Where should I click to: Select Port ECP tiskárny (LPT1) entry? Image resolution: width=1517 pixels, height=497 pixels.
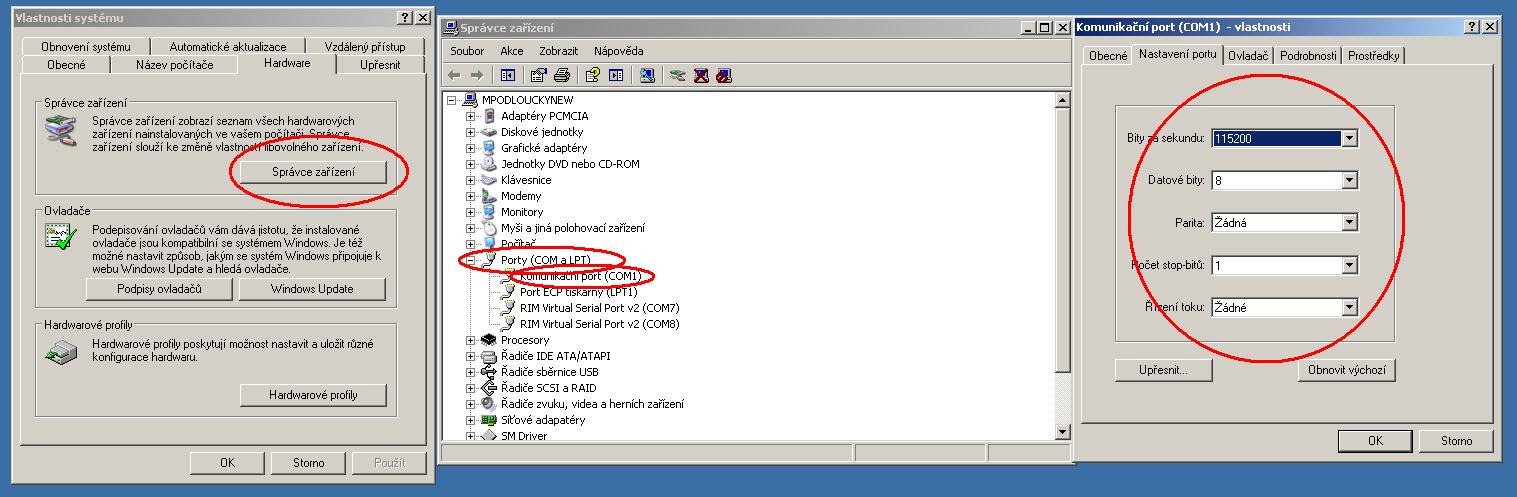[578, 292]
